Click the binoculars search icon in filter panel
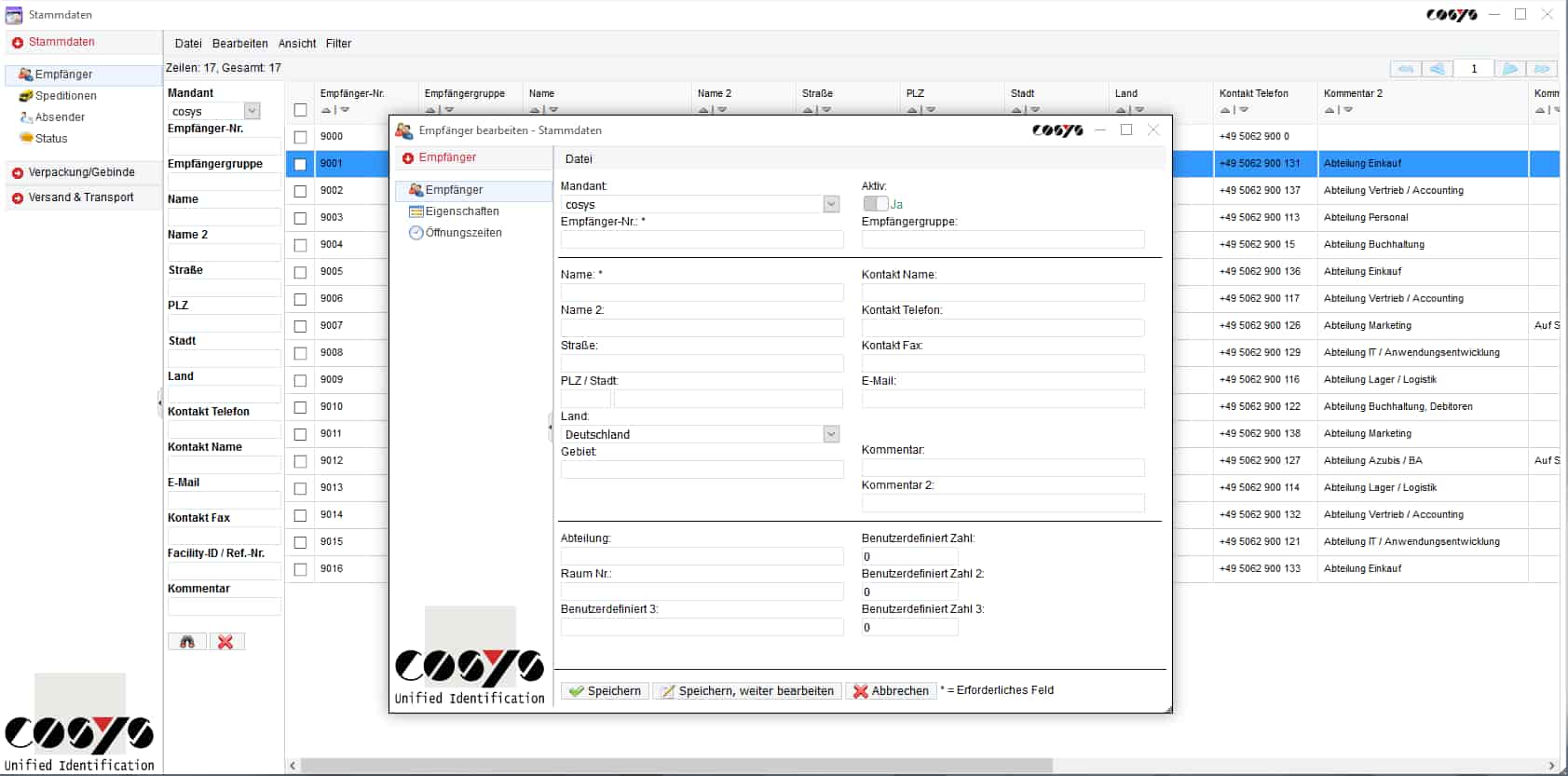This screenshot has width=1568, height=776. (187, 642)
